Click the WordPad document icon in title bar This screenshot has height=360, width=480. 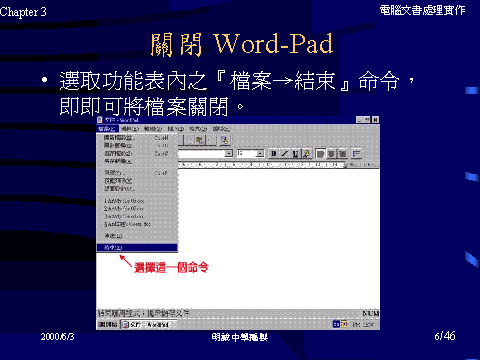100,120
